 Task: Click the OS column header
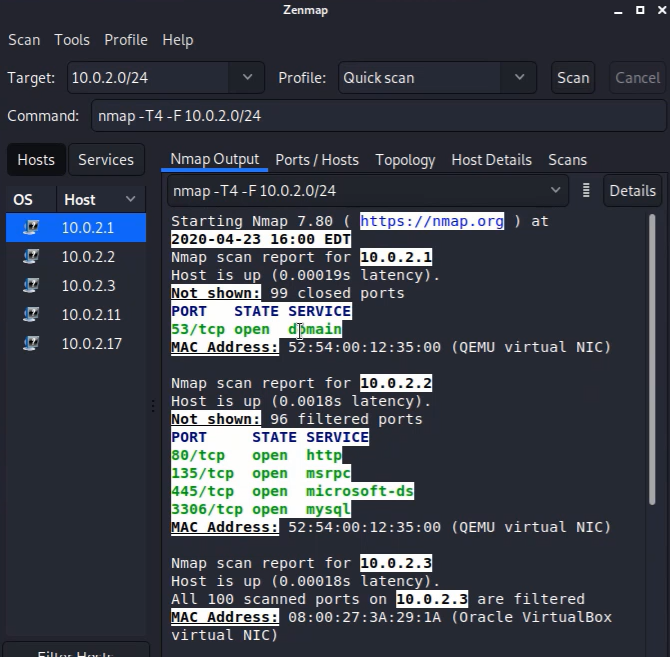(x=31, y=199)
